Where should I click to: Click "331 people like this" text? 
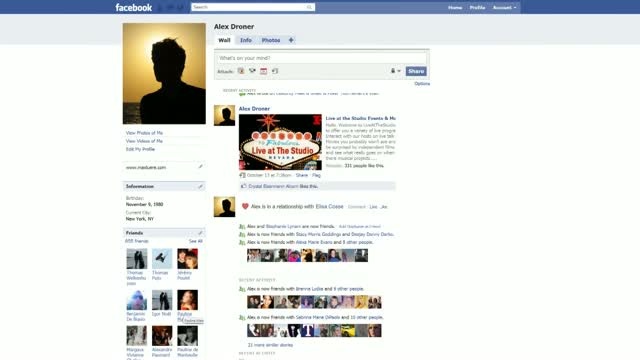pos(364,166)
